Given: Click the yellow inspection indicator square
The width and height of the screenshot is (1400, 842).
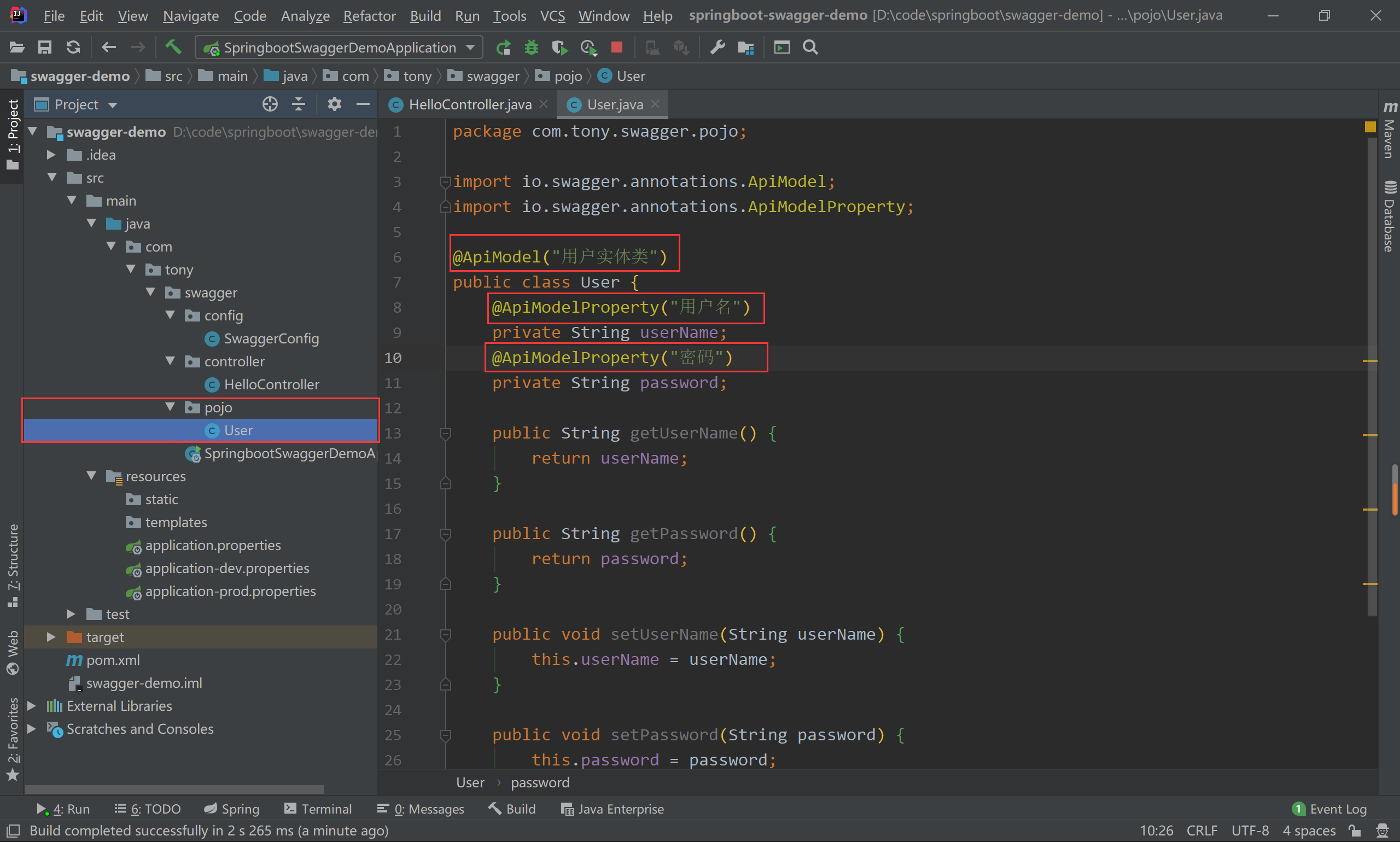Looking at the screenshot, I should tap(1370, 127).
